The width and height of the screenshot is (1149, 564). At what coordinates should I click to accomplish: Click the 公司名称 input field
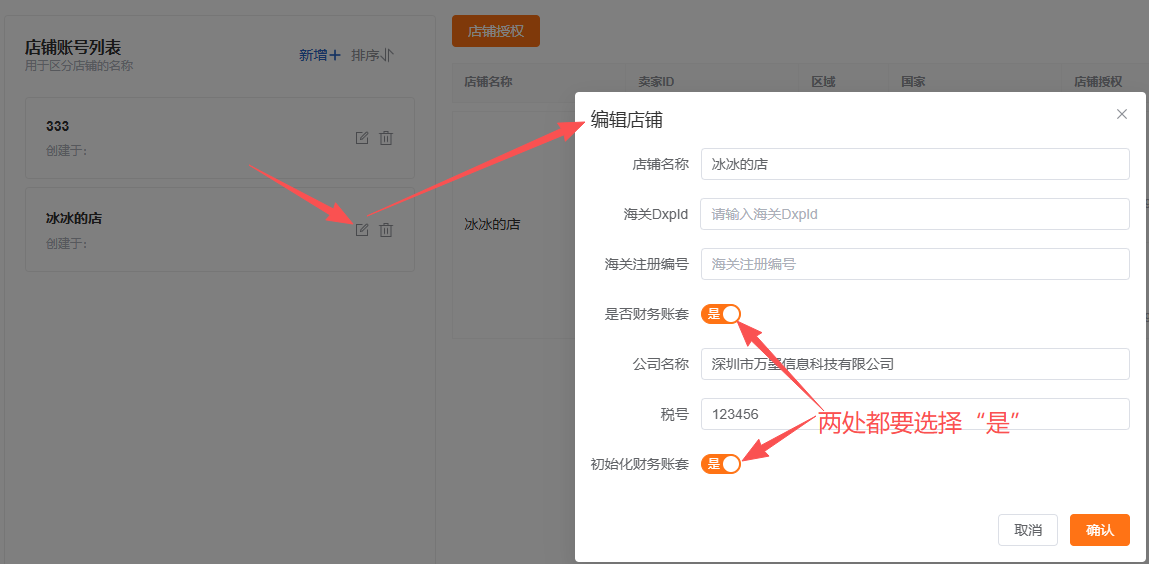pyautogui.click(x=914, y=364)
